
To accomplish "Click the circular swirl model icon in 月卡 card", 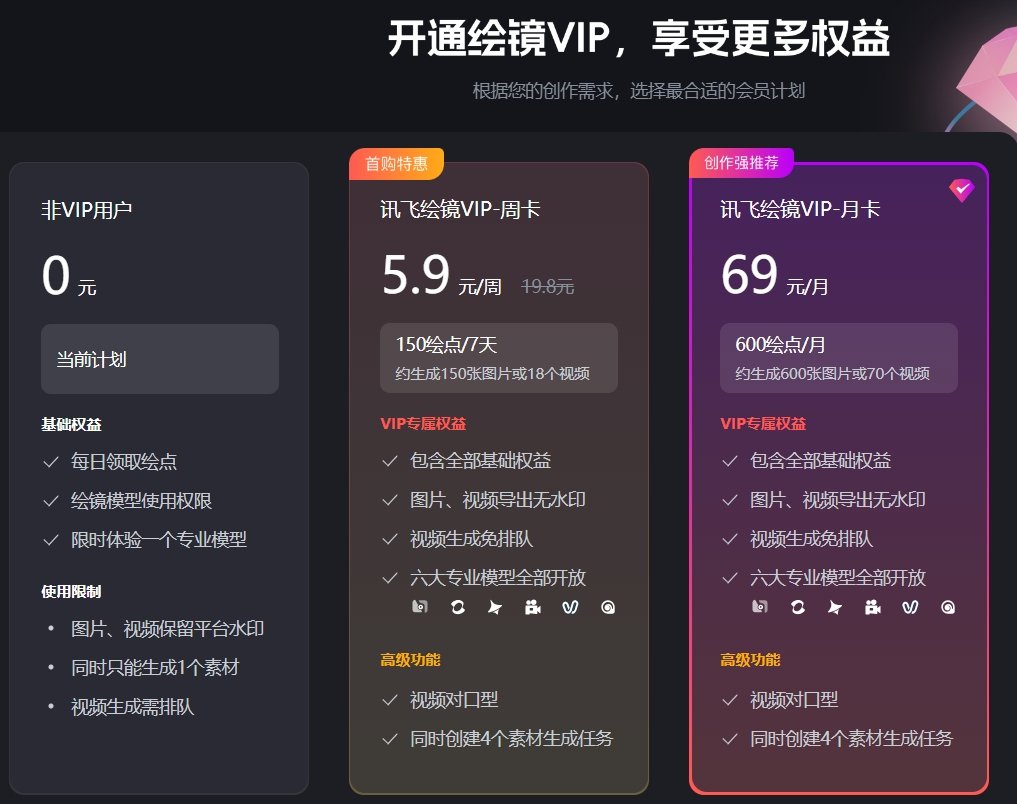I will point(798,607).
